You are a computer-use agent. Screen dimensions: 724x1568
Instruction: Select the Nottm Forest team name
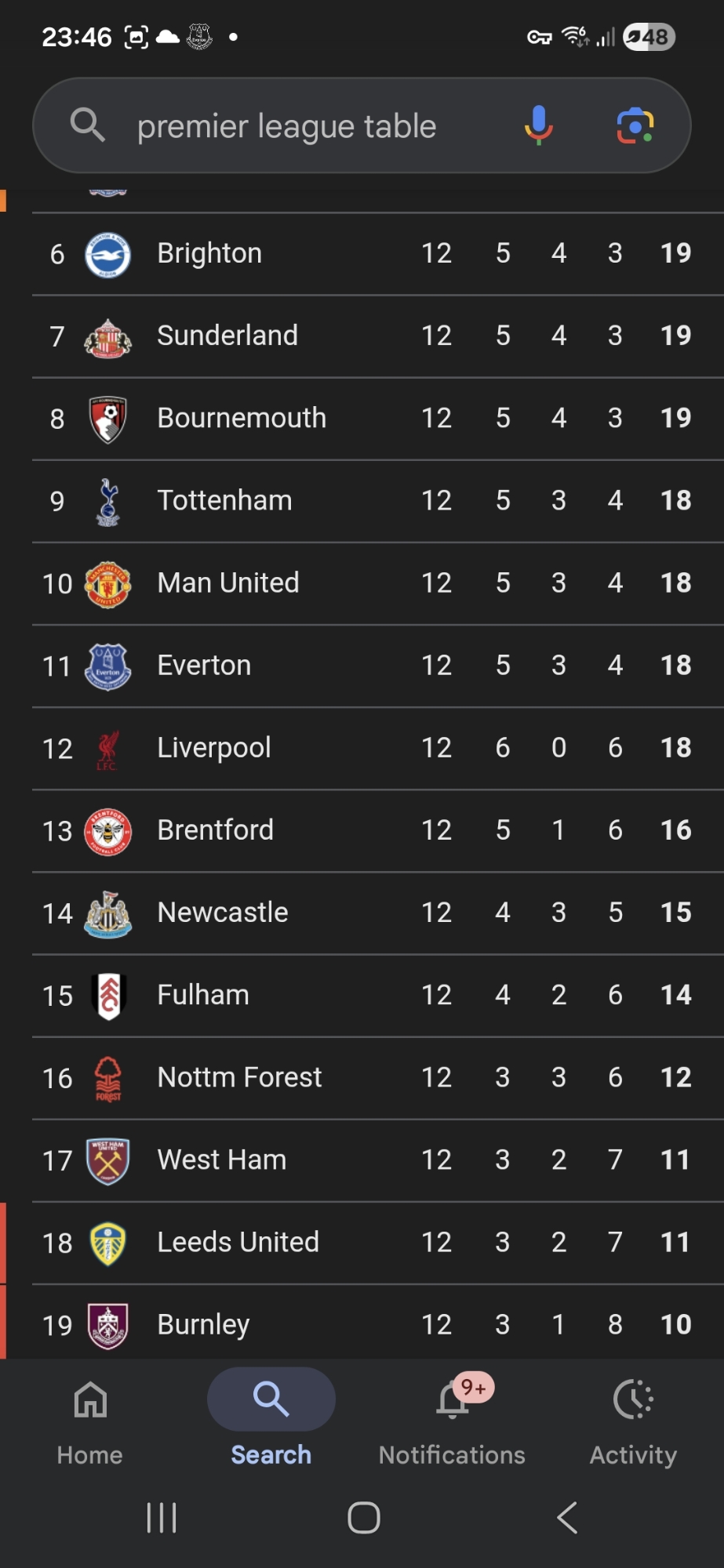239,1078
